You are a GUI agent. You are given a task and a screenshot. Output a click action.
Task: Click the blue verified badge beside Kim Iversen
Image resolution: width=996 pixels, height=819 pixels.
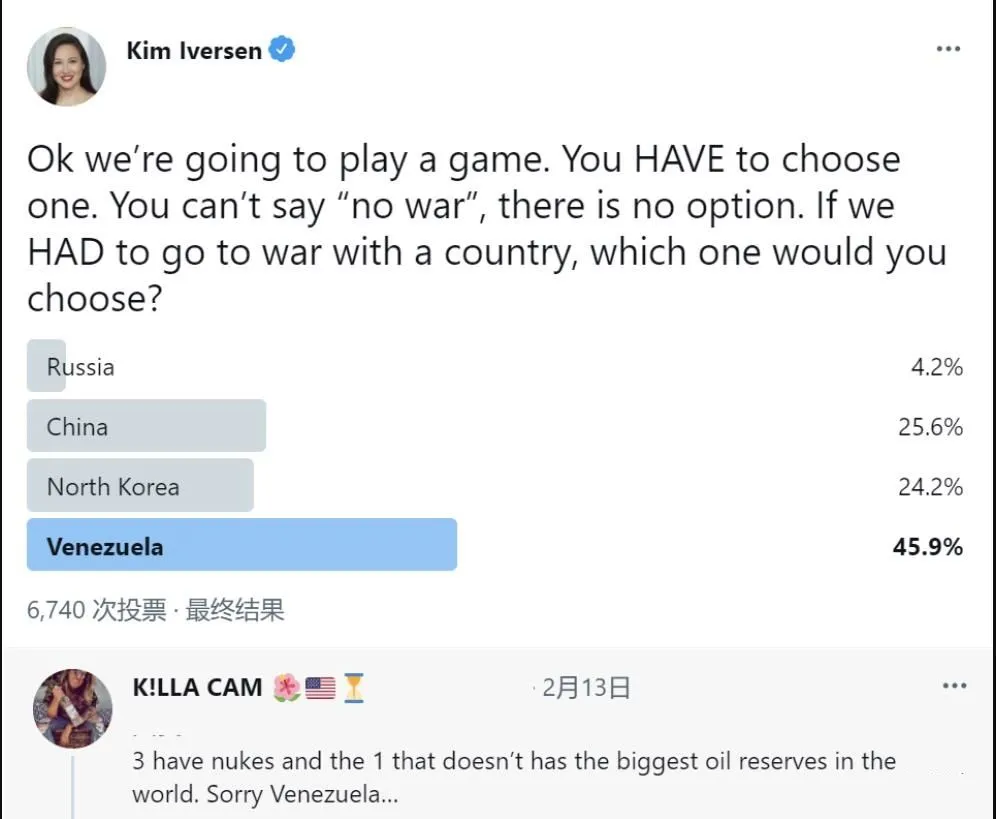point(283,50)
